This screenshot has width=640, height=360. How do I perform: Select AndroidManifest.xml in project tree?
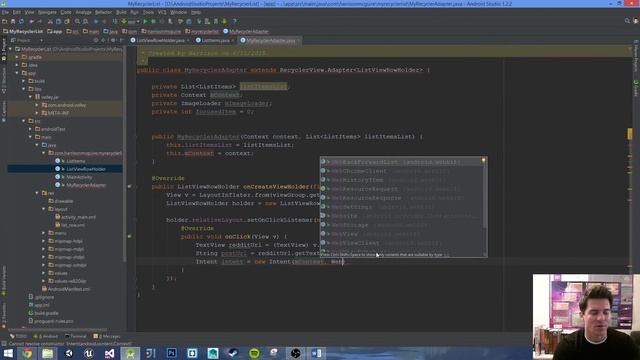pyautogui.click(x=69, y=289)
